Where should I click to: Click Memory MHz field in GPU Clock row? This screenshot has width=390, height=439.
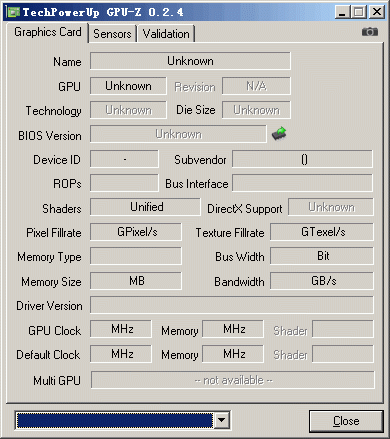click(233, 329)
